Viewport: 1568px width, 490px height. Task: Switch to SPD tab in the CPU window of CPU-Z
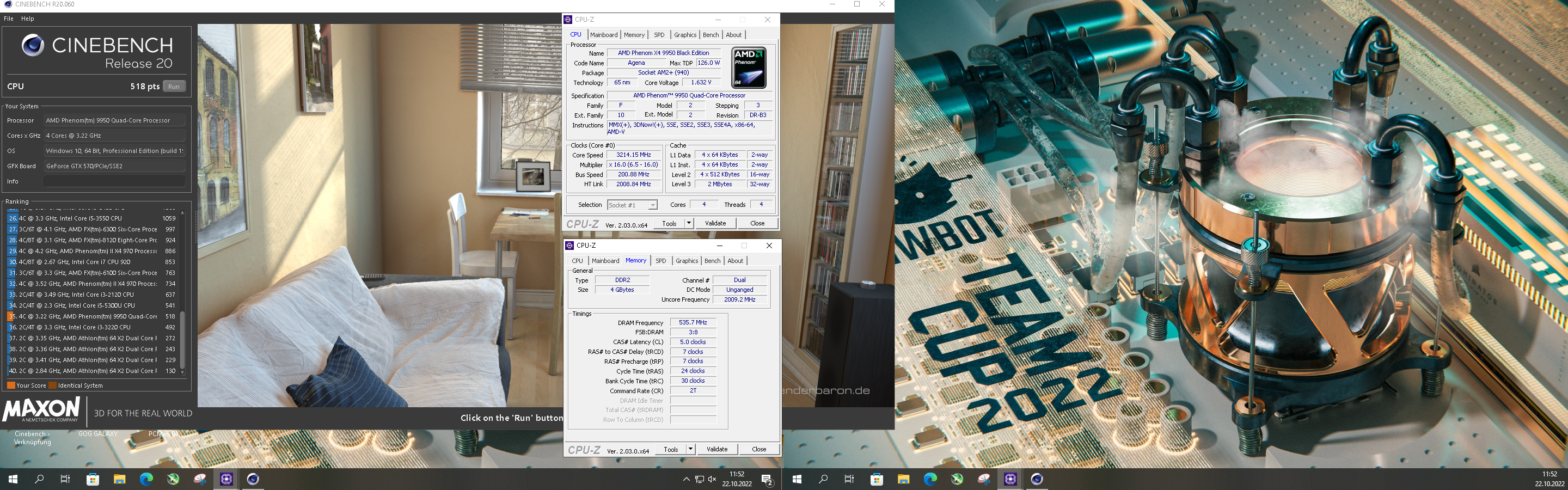pos(659,35)
